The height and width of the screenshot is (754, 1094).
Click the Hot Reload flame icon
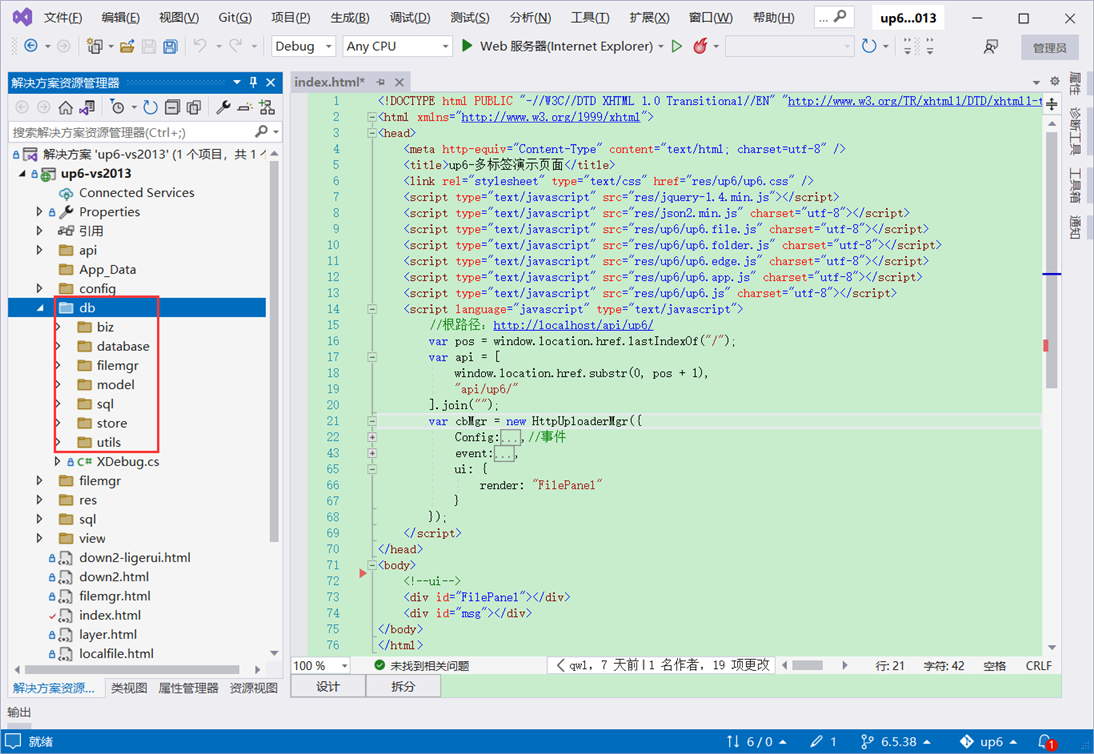click(x=700, y=46)
